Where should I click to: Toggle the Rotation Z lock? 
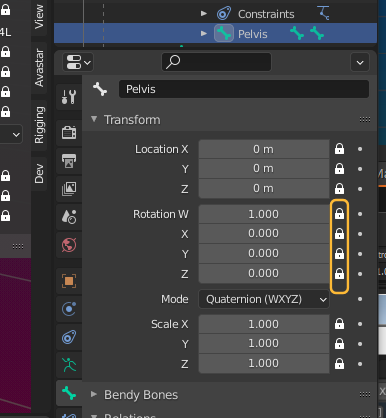click(339, 274)
